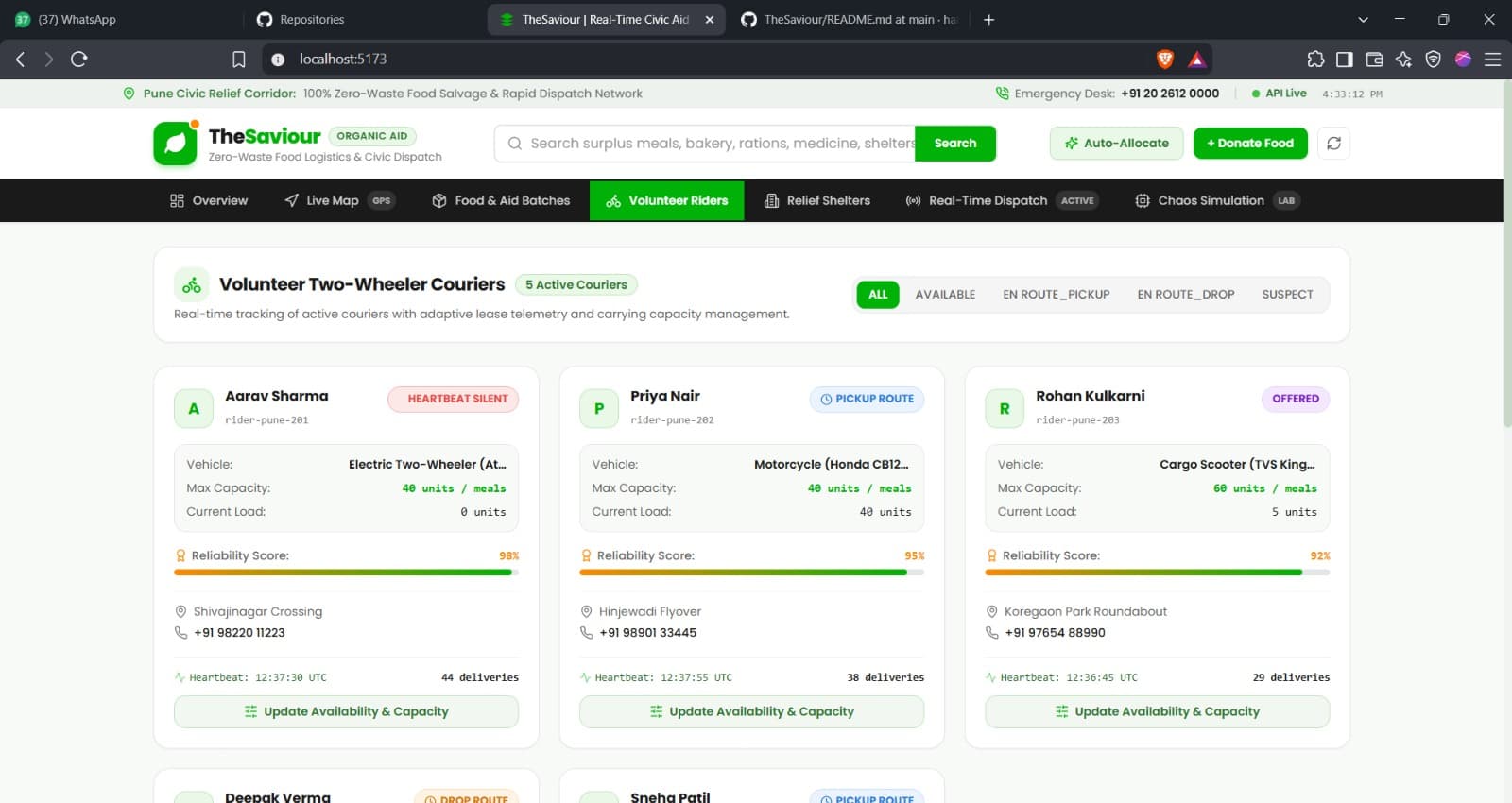Viewport: 1512px width, 803px height.
Task: Open browser extensions puzzle icon
Action: tap(1315, 60)
